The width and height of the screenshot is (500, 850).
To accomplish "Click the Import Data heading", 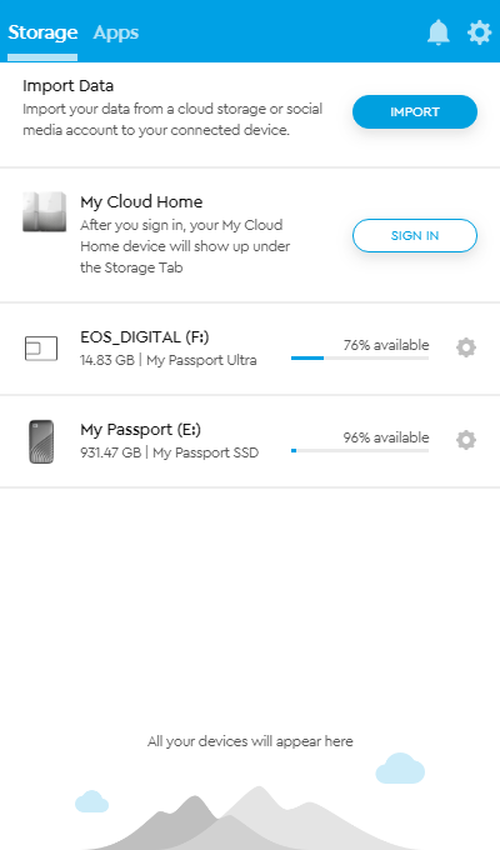I will [68, 86].
